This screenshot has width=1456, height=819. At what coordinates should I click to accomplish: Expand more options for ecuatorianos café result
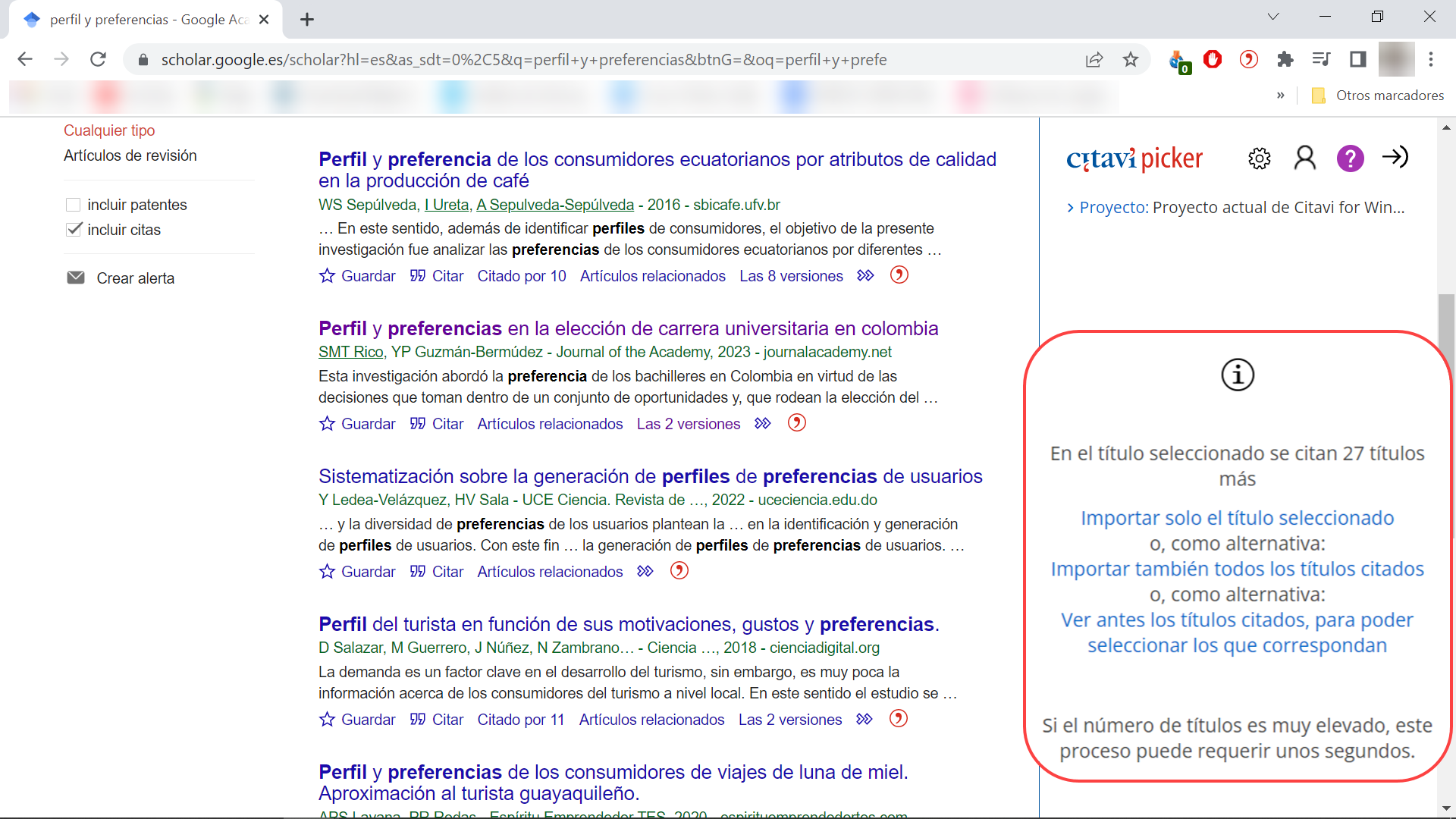point(865,276)
